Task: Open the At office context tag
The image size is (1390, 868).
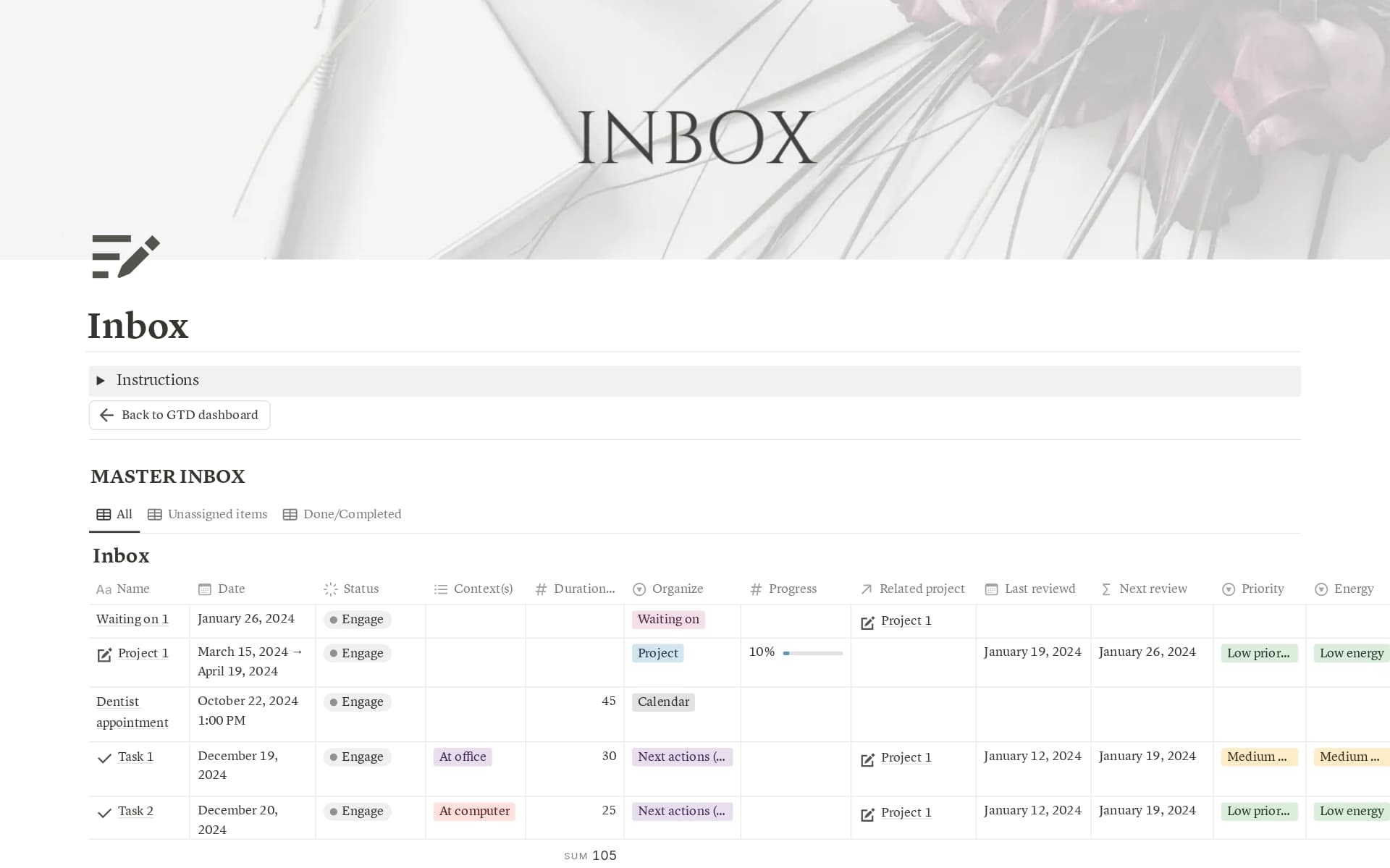Action: tap(463, 757)
